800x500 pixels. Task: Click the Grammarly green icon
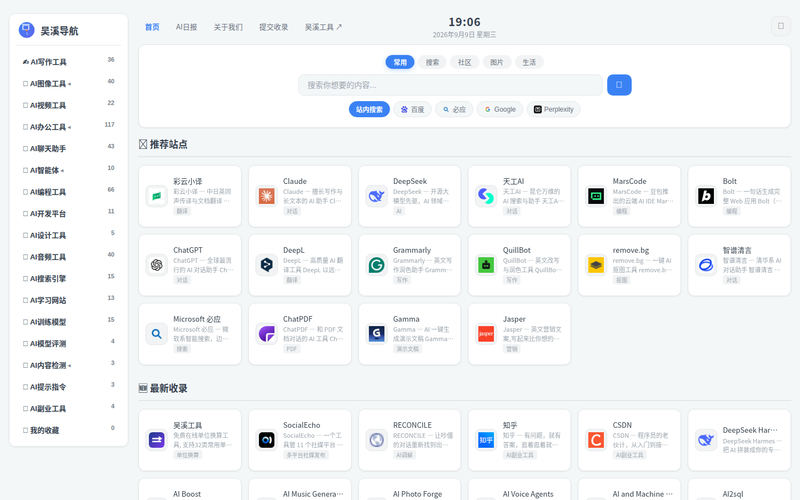click(377, 265)
